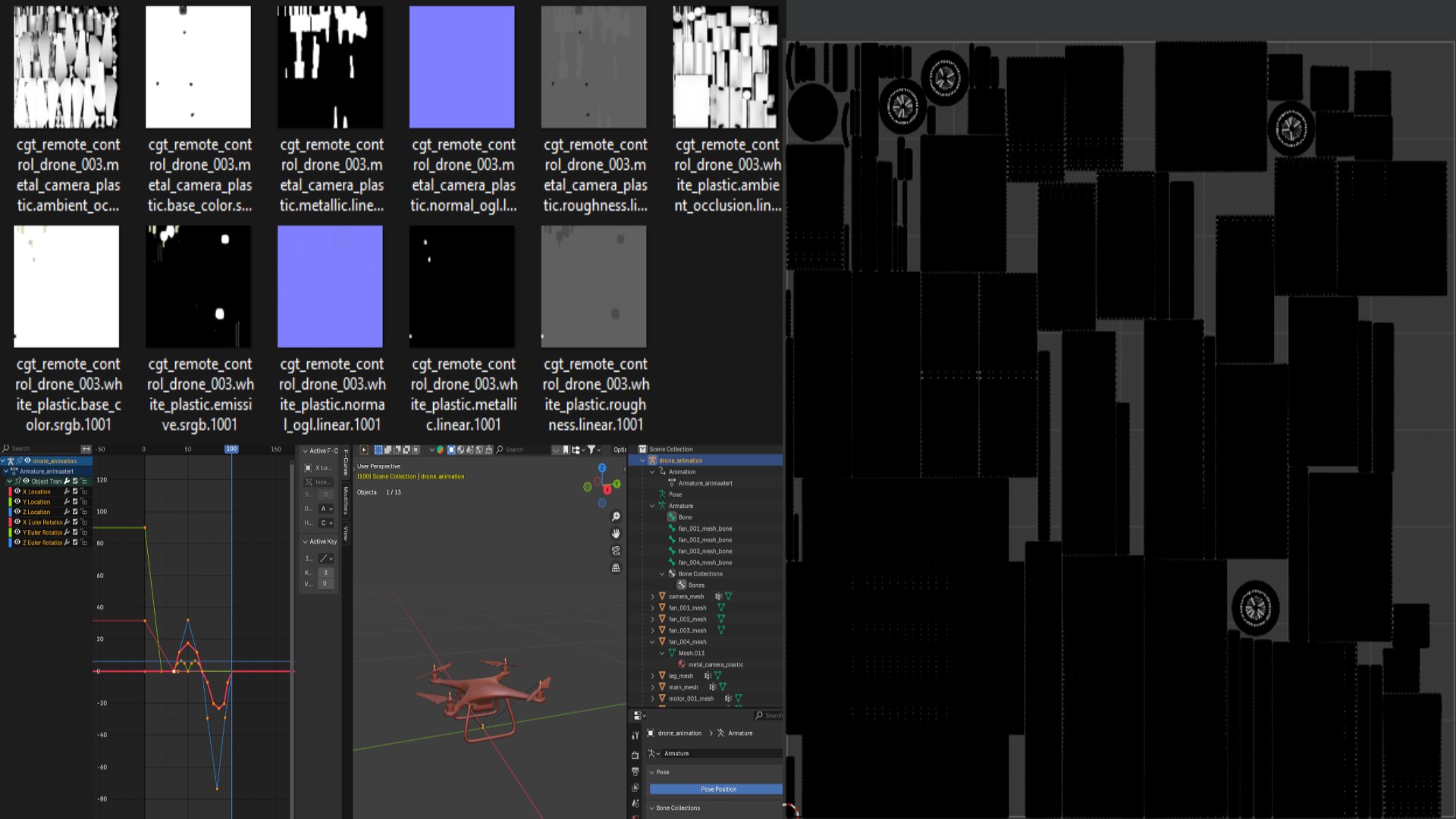
Task: Toggle the mute checkbox for X Location
Action: (x=75, y=491)
